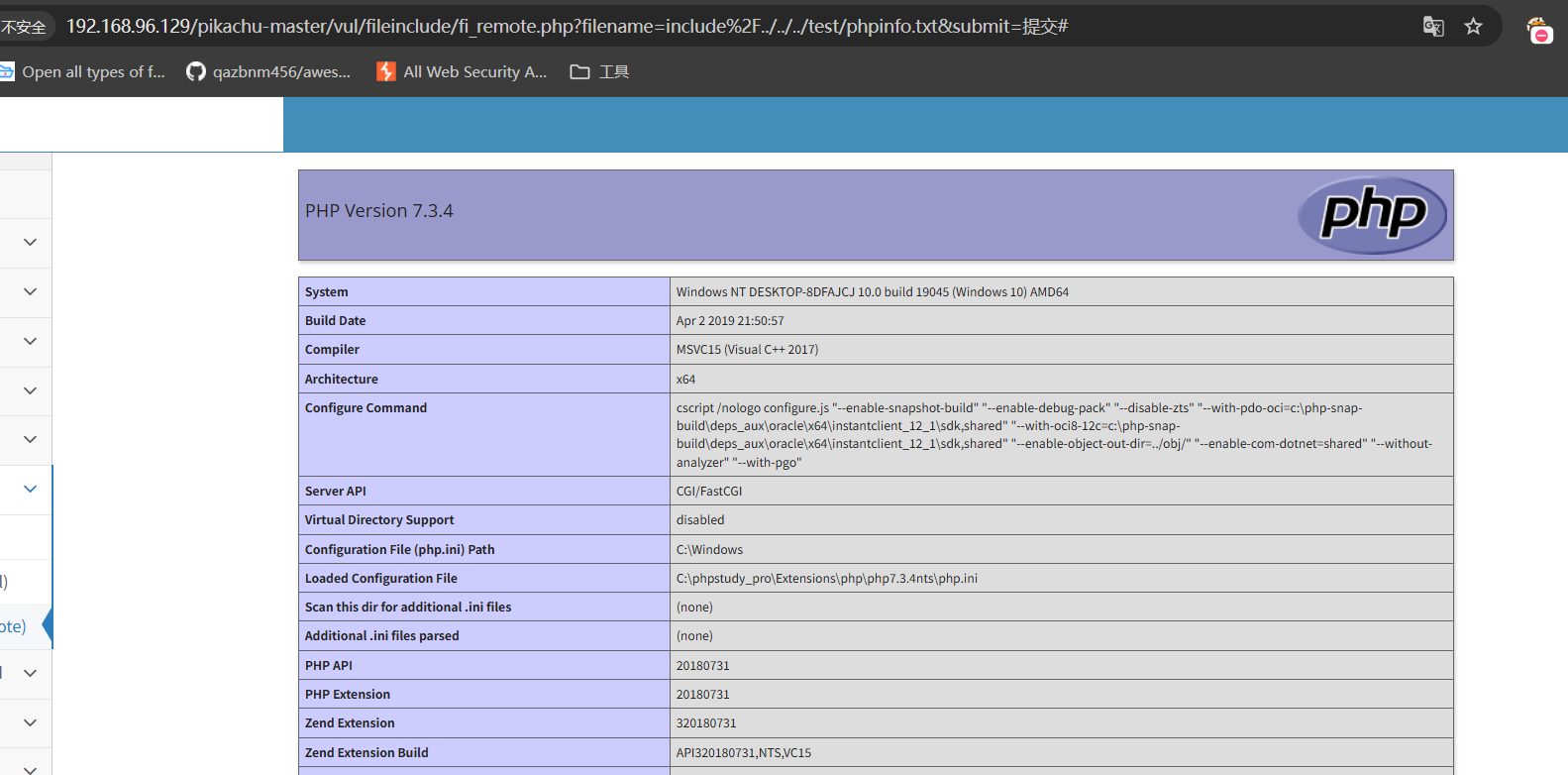Expand the second sidebar chevron below the 'ote)' item

pyautogui.click(x=30, y=722)
